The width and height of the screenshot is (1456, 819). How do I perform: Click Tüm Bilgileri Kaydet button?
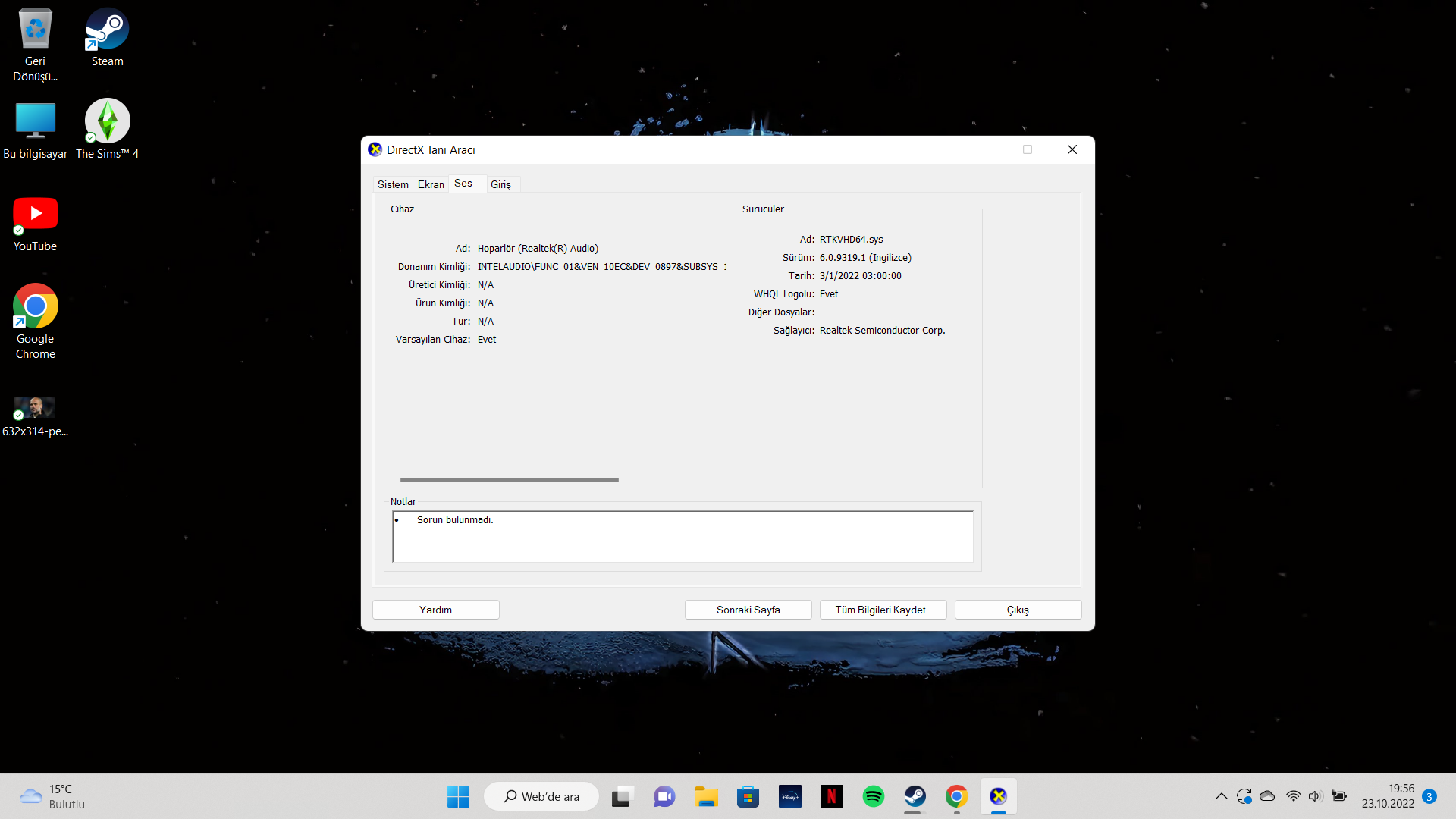883,610
